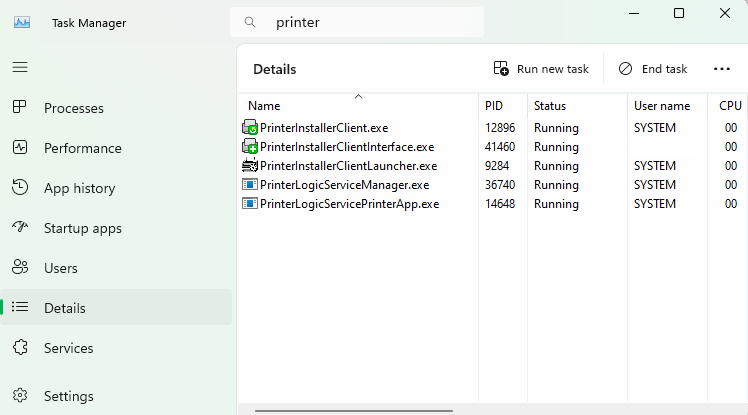Click the Run new task icon

pyautogui.click(x=501, y=68)
